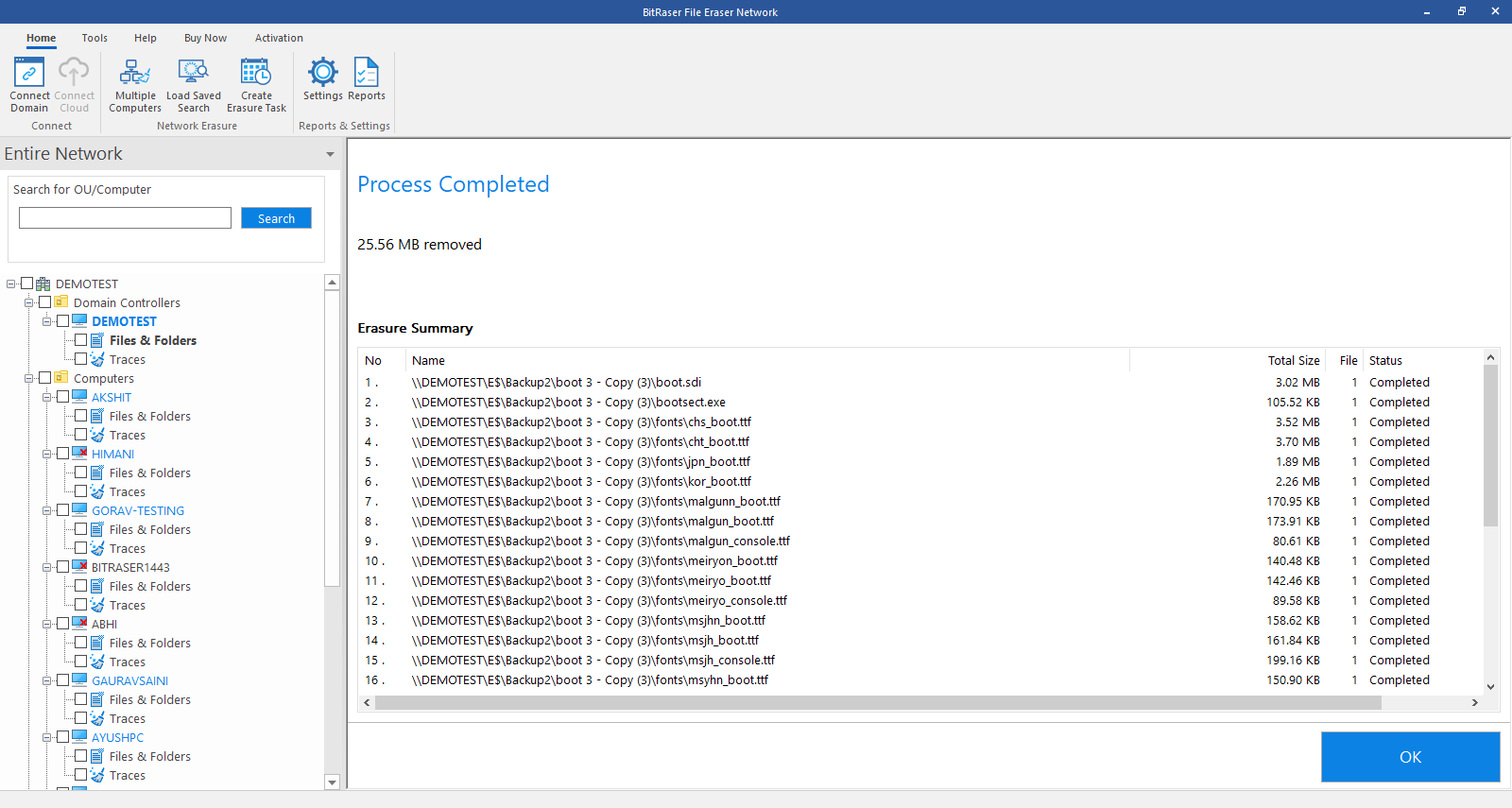
Task: Click the erasure summary horizontal scrollbar
Action: 878,702
